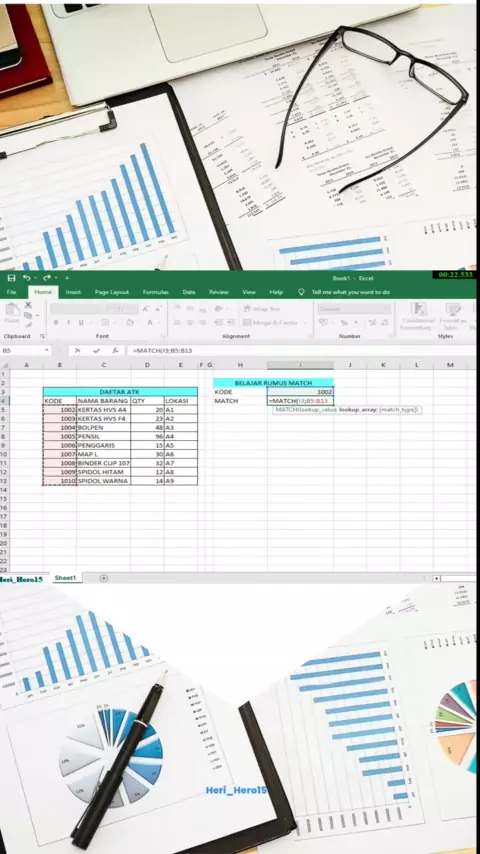Open the Page Layout tab

pyautogui.click(x=112, y=292)
